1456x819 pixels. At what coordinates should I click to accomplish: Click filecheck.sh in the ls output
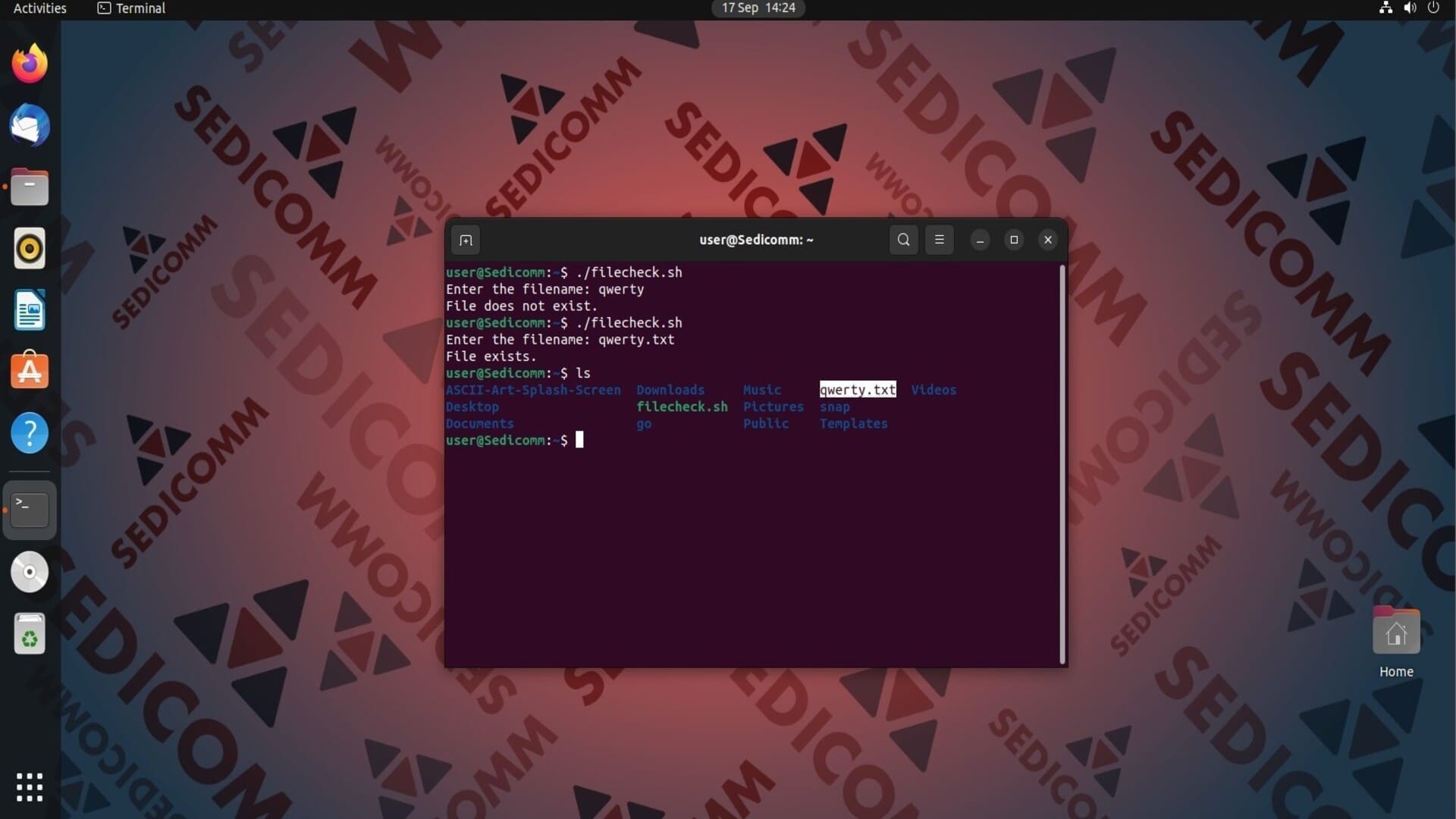pos(682,406)
